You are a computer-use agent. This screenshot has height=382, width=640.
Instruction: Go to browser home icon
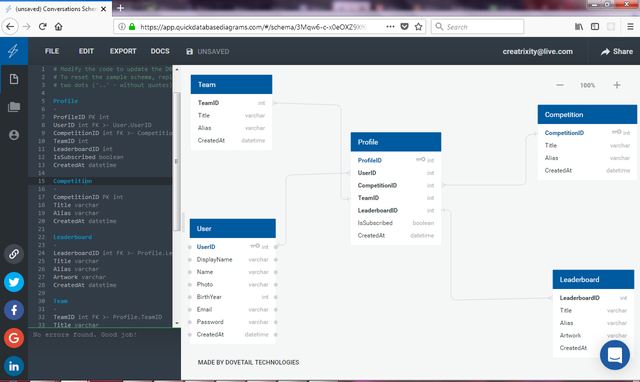[58, 27]
